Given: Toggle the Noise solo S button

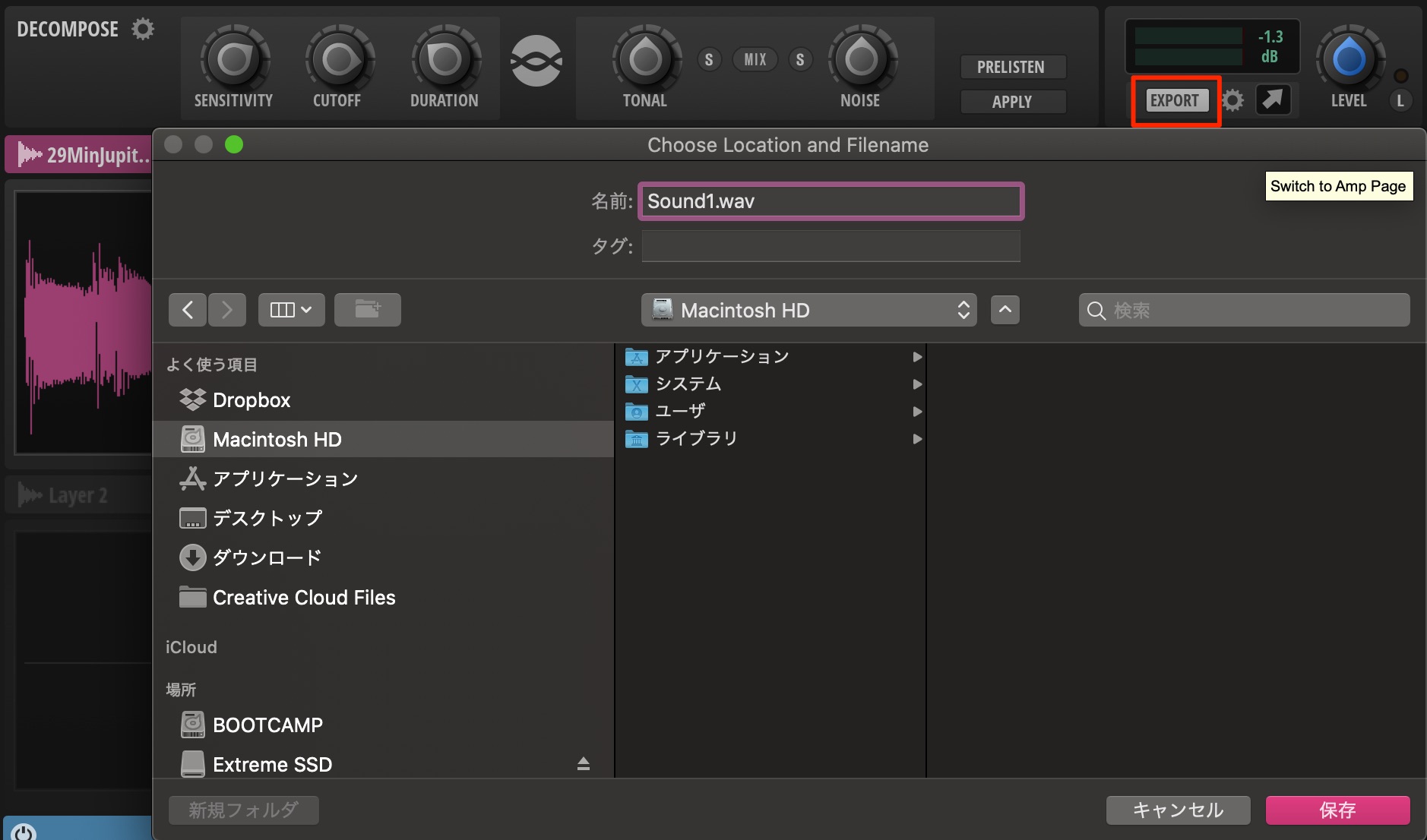Looking at the screenshot, I should coord(800,59).
